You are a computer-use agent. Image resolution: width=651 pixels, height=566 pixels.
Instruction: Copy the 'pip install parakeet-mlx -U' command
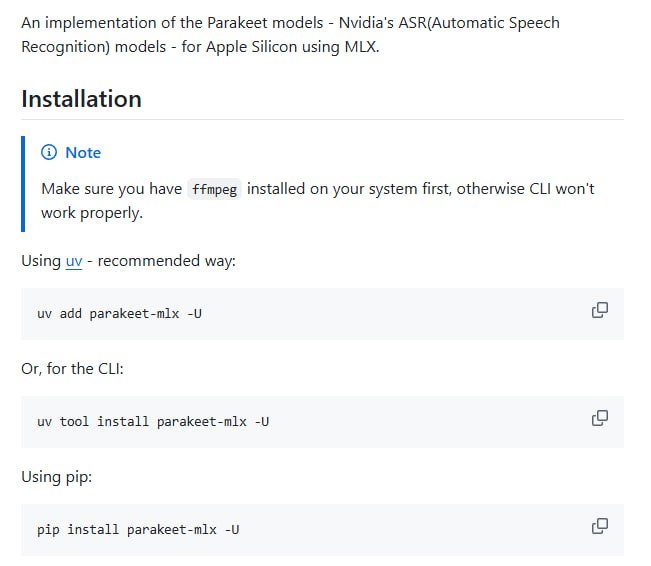[x=600, y=526]
